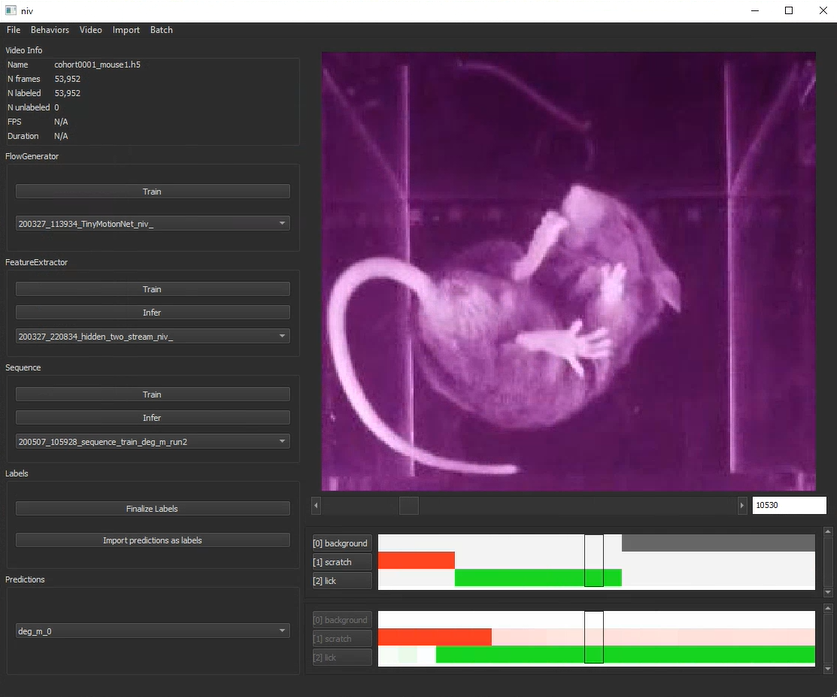The image size is (837, 697).
Task: Toggle the [2] lick label button
Action: click(341, 581)
